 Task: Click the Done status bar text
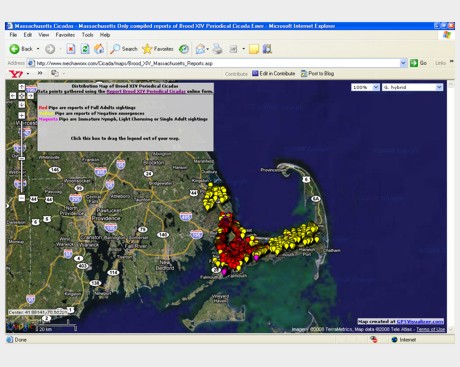click(21, 340)
